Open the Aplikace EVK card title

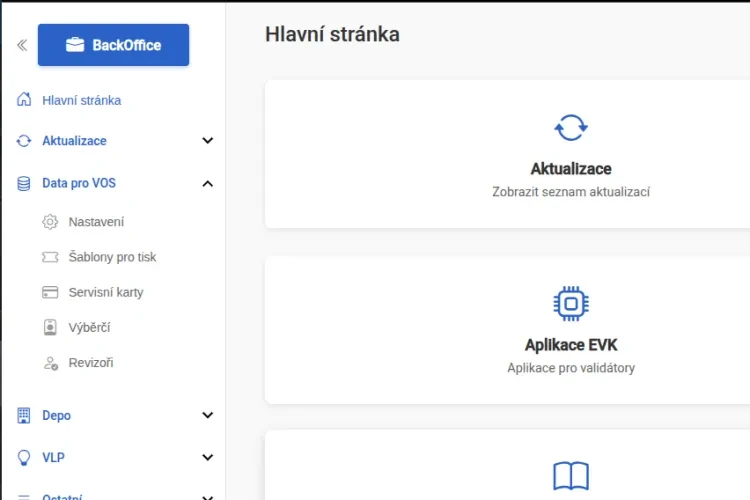(571, 345)
